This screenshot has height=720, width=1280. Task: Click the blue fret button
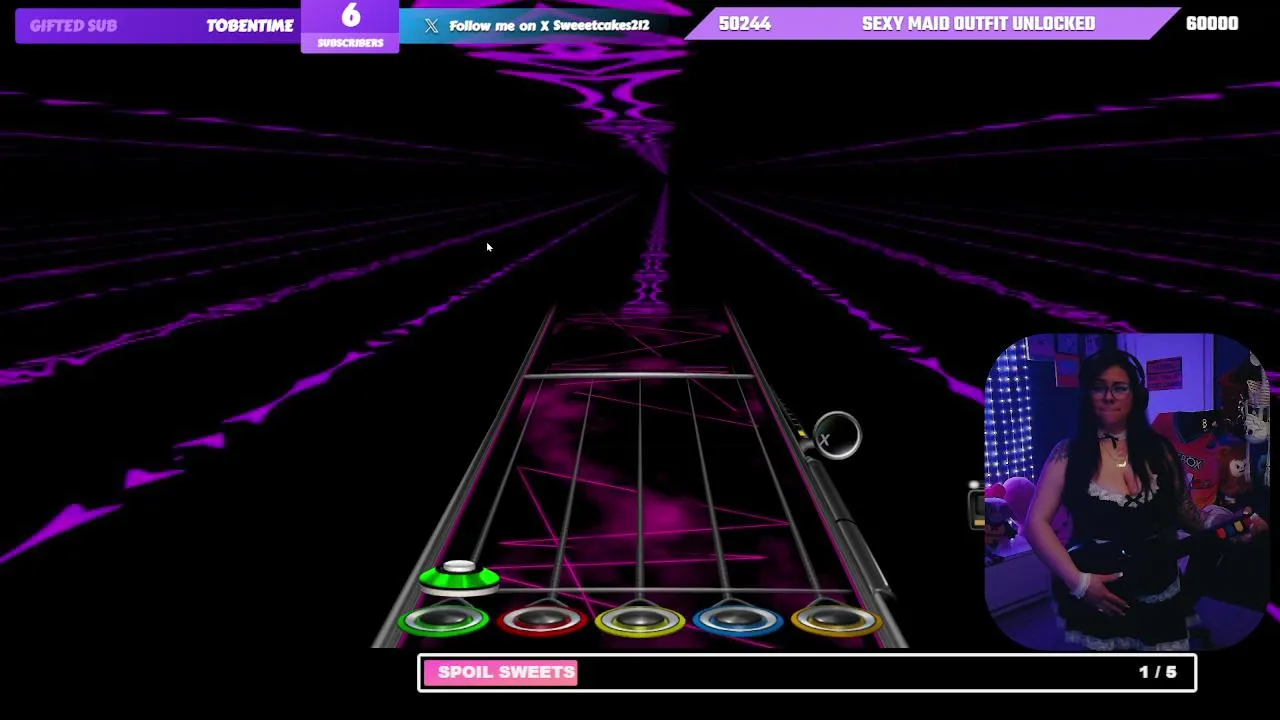[737, 621]
